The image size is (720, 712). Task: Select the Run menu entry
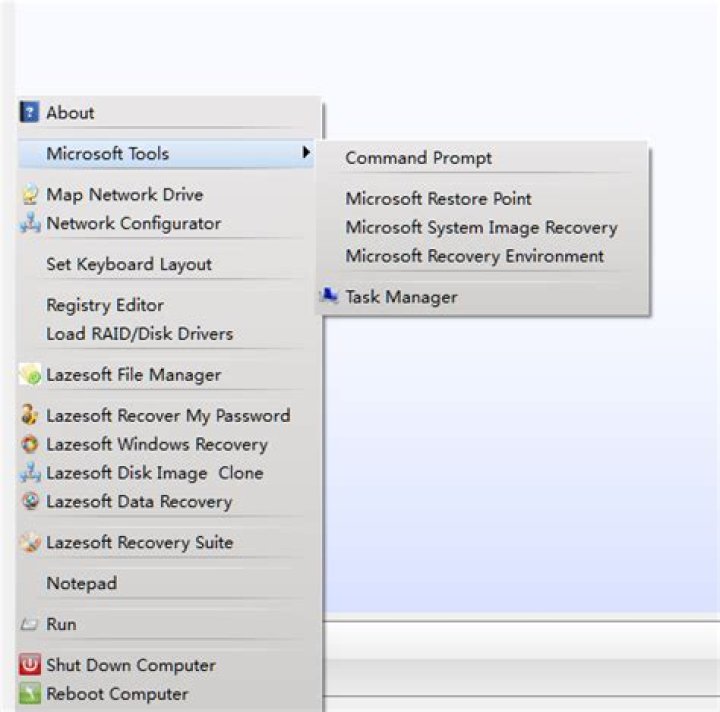(169, 624)
